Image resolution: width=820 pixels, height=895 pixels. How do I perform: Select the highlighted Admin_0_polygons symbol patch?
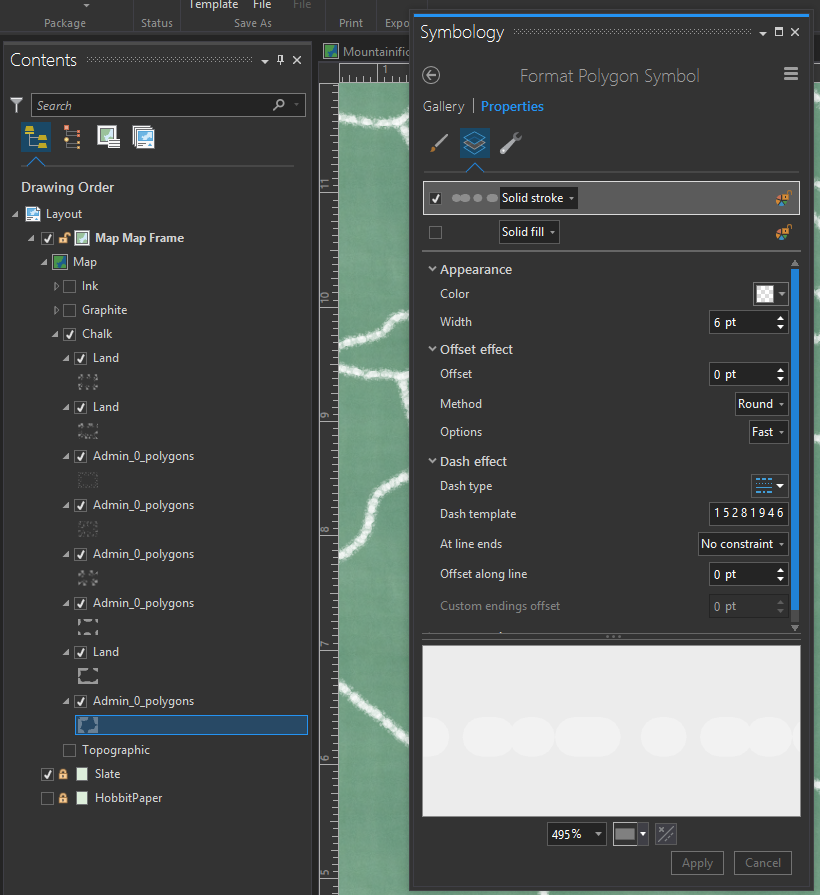click(x=88, y=725)
